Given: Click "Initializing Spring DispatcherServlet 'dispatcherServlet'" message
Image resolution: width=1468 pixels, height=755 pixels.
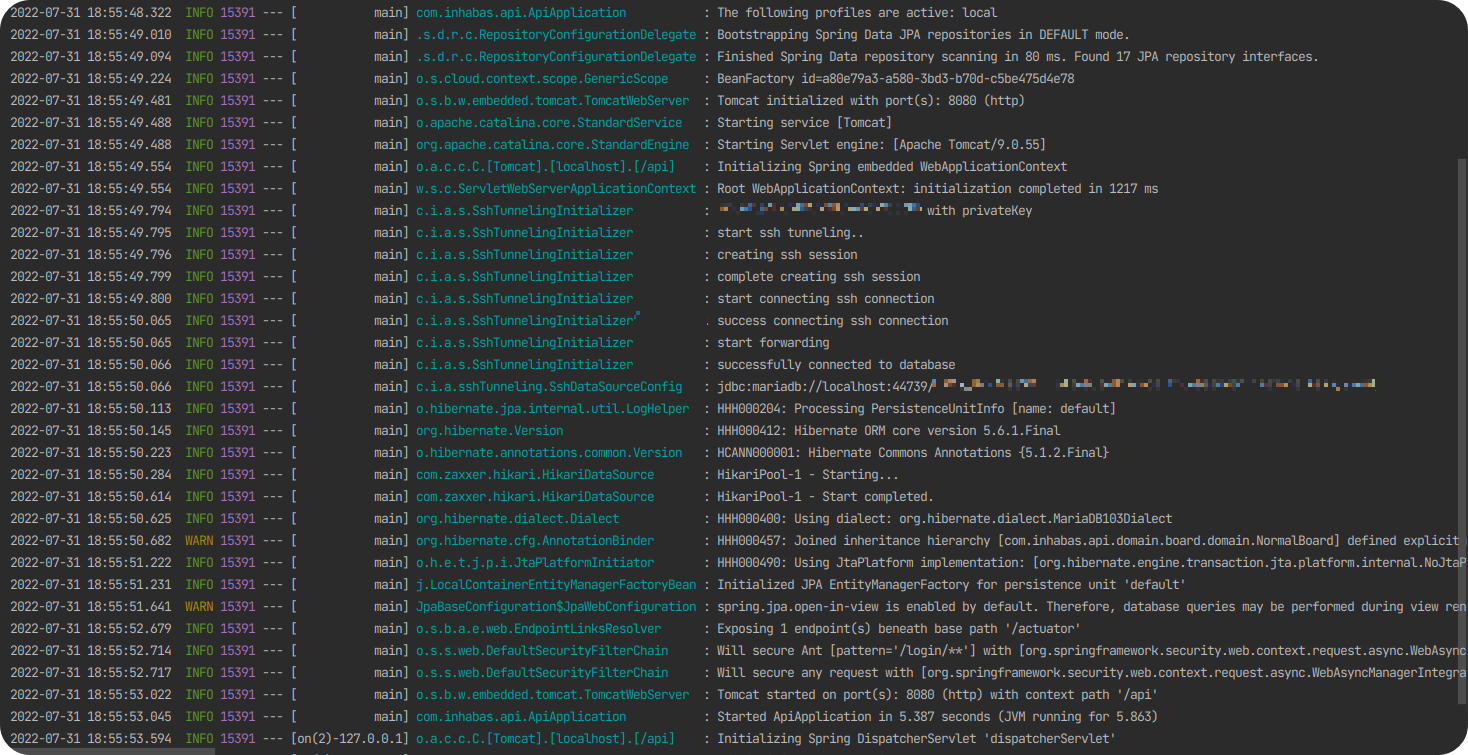Looking at the screenshot, I should tap(917, 739).
